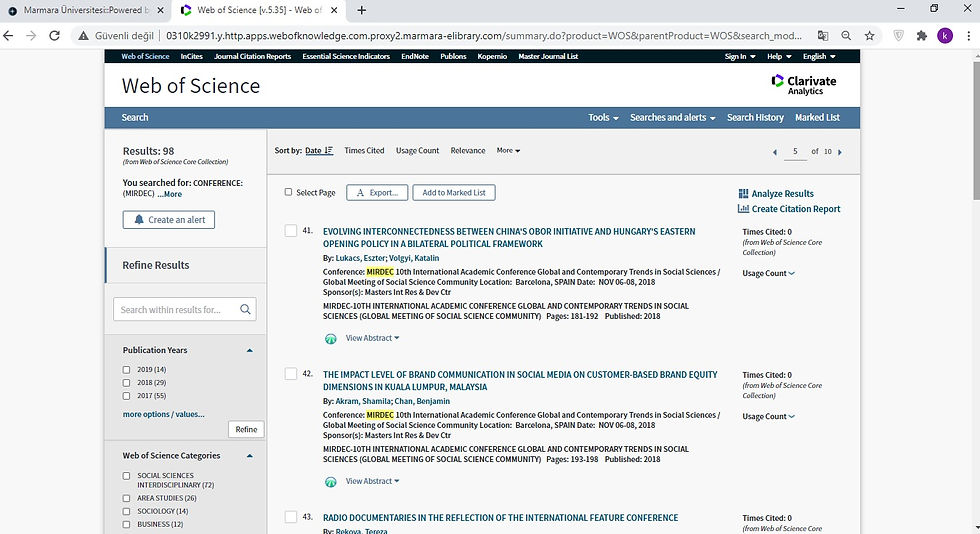
Task: Tick the 2018 (29) publication year
Action: [126, 383]
